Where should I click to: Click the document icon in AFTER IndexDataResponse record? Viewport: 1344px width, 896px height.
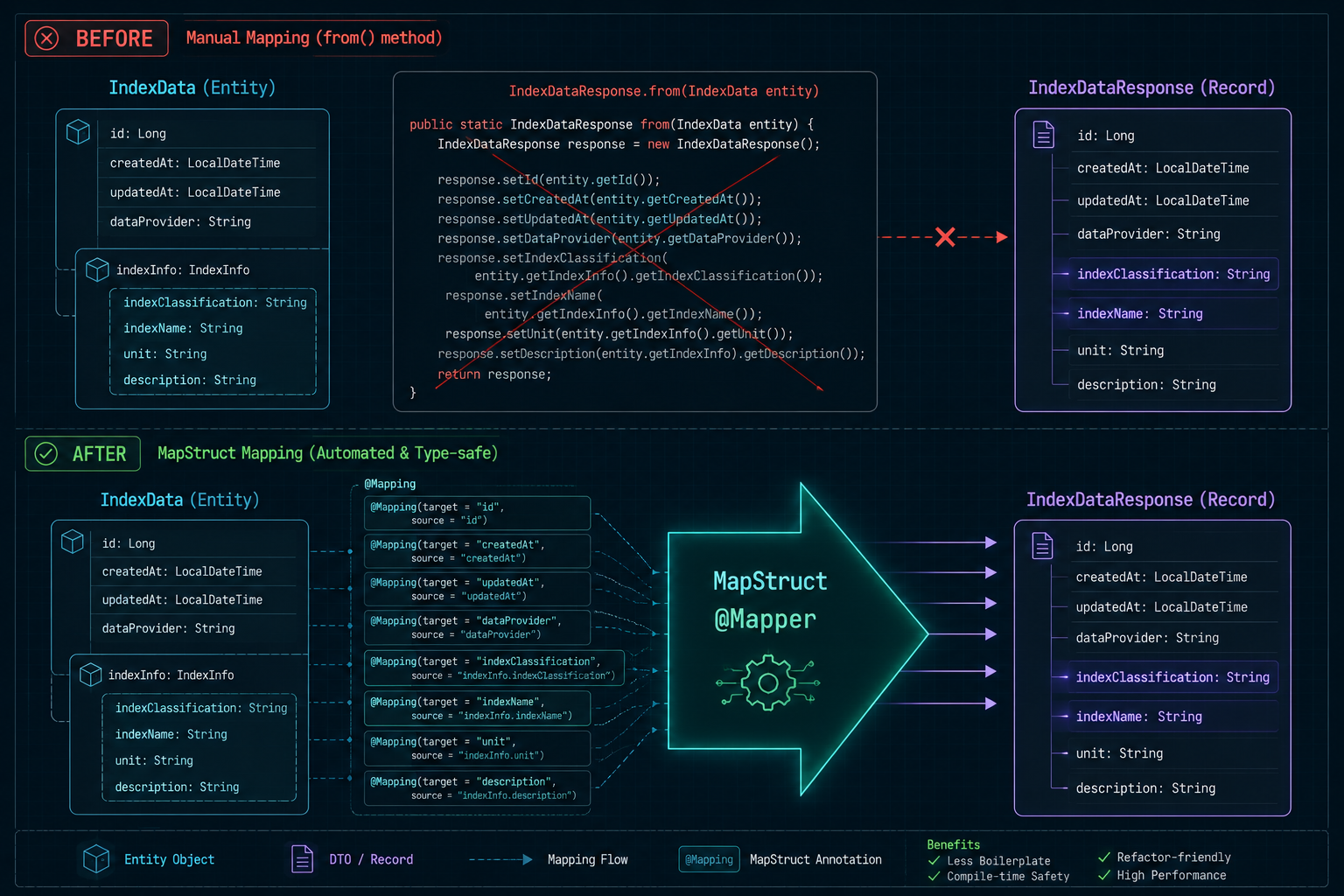coord(1042,545)
